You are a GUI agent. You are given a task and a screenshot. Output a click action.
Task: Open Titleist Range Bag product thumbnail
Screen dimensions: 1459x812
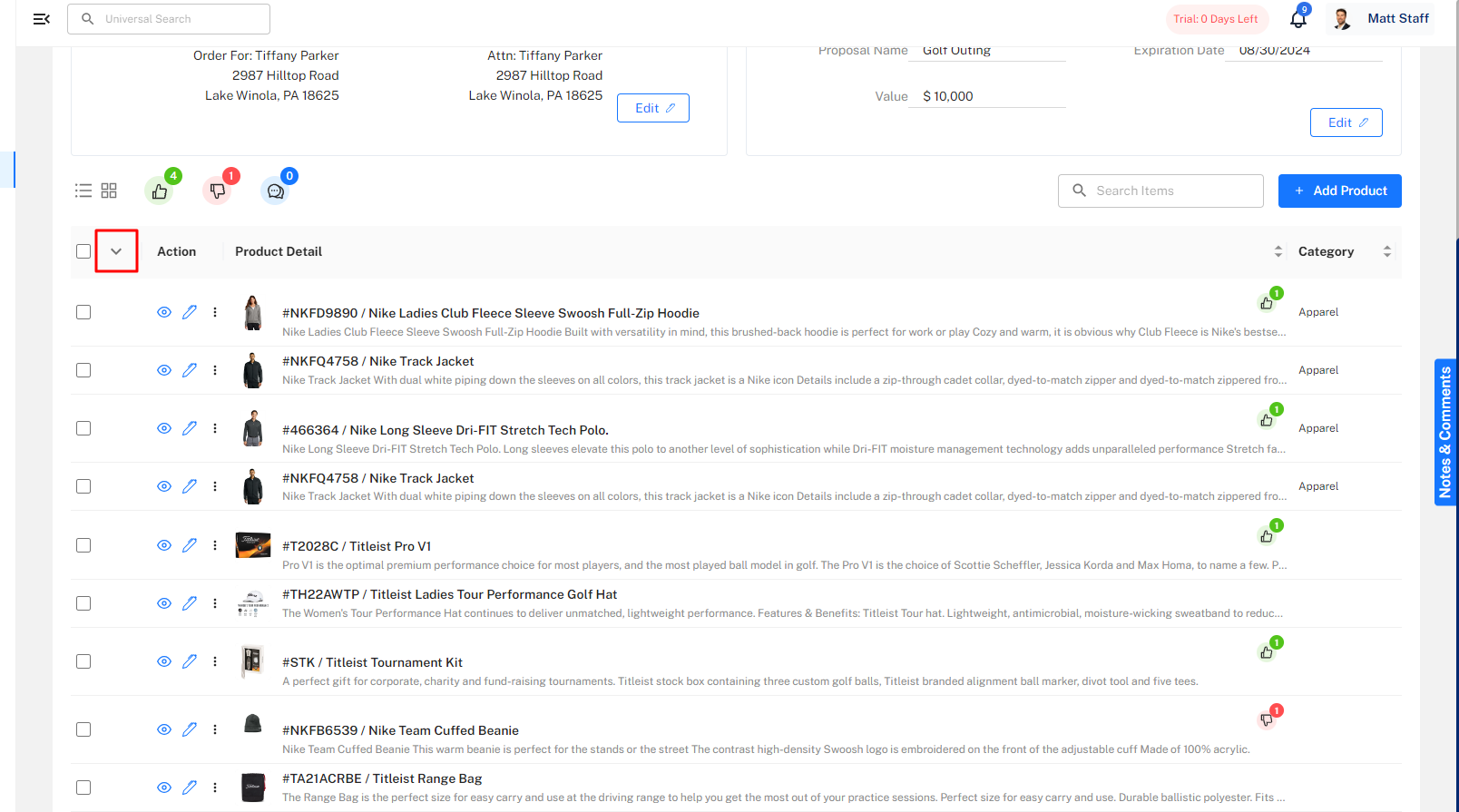click(x=253, y=788)
